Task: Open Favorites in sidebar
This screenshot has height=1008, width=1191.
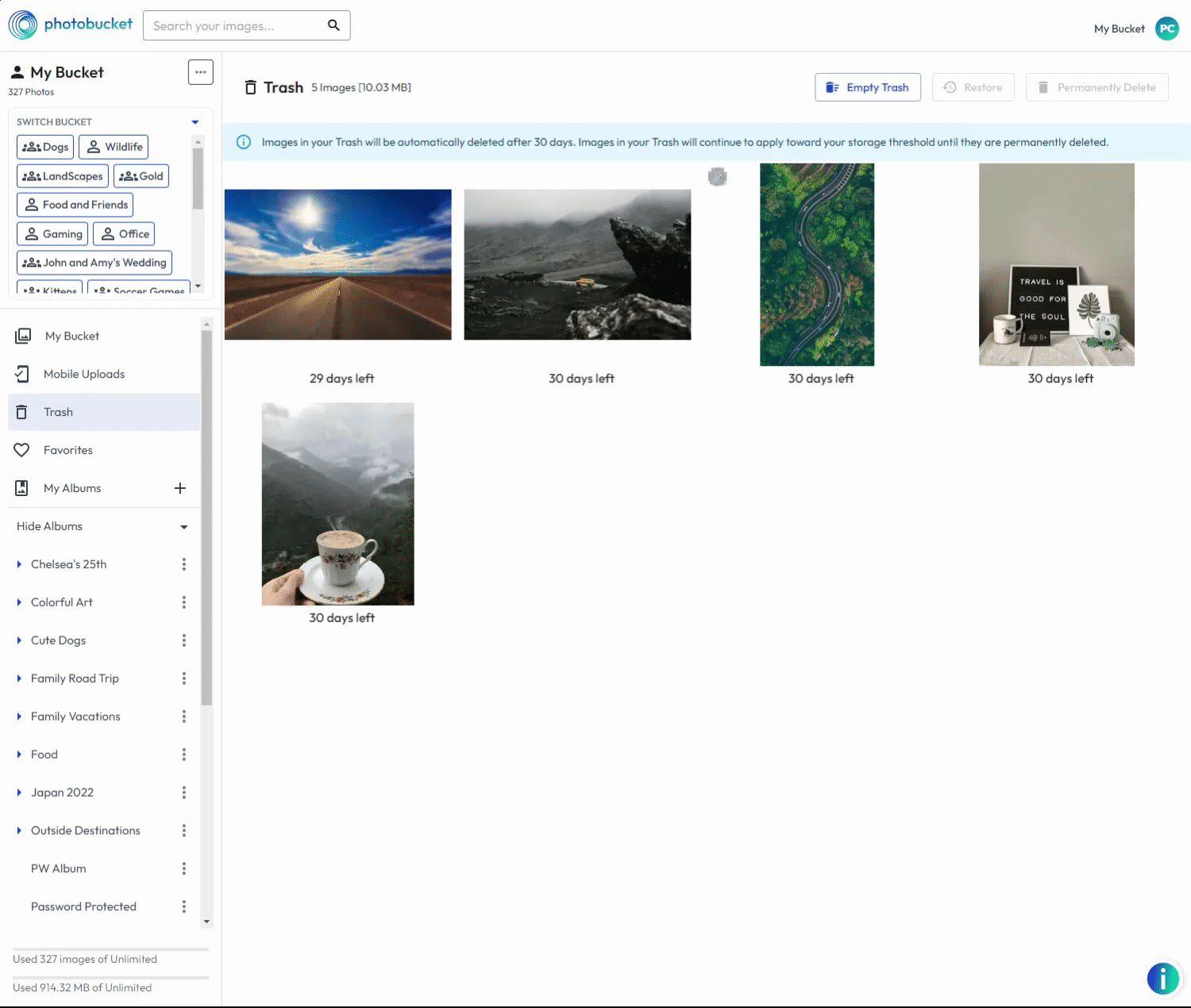Action: (x=104, y=450)
